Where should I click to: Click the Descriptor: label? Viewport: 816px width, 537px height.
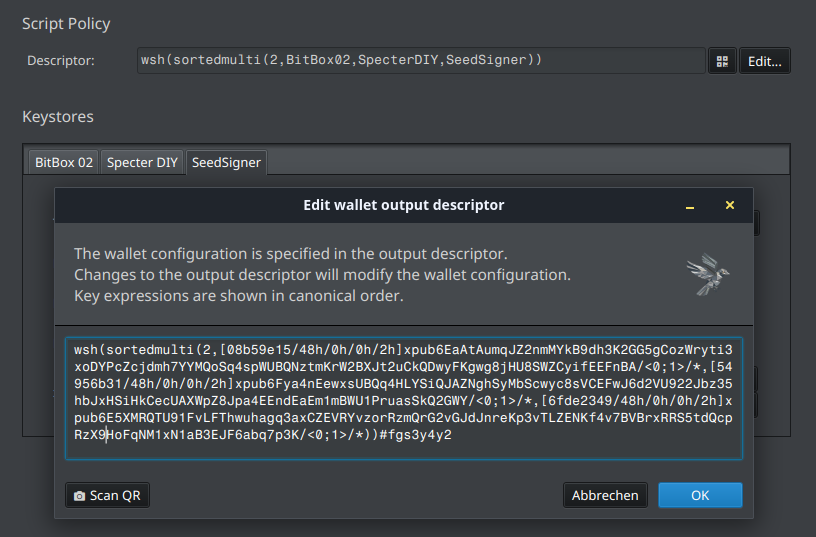point(61,61)
